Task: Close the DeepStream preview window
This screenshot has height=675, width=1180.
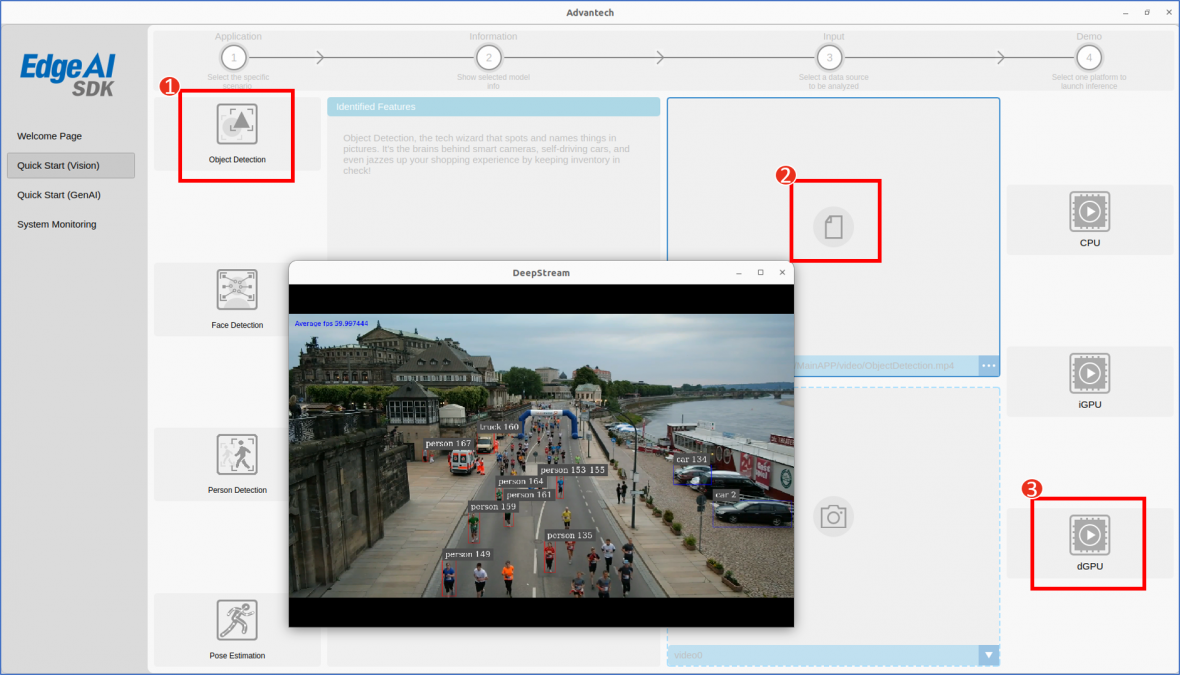Action: click(x=782, y=272)
